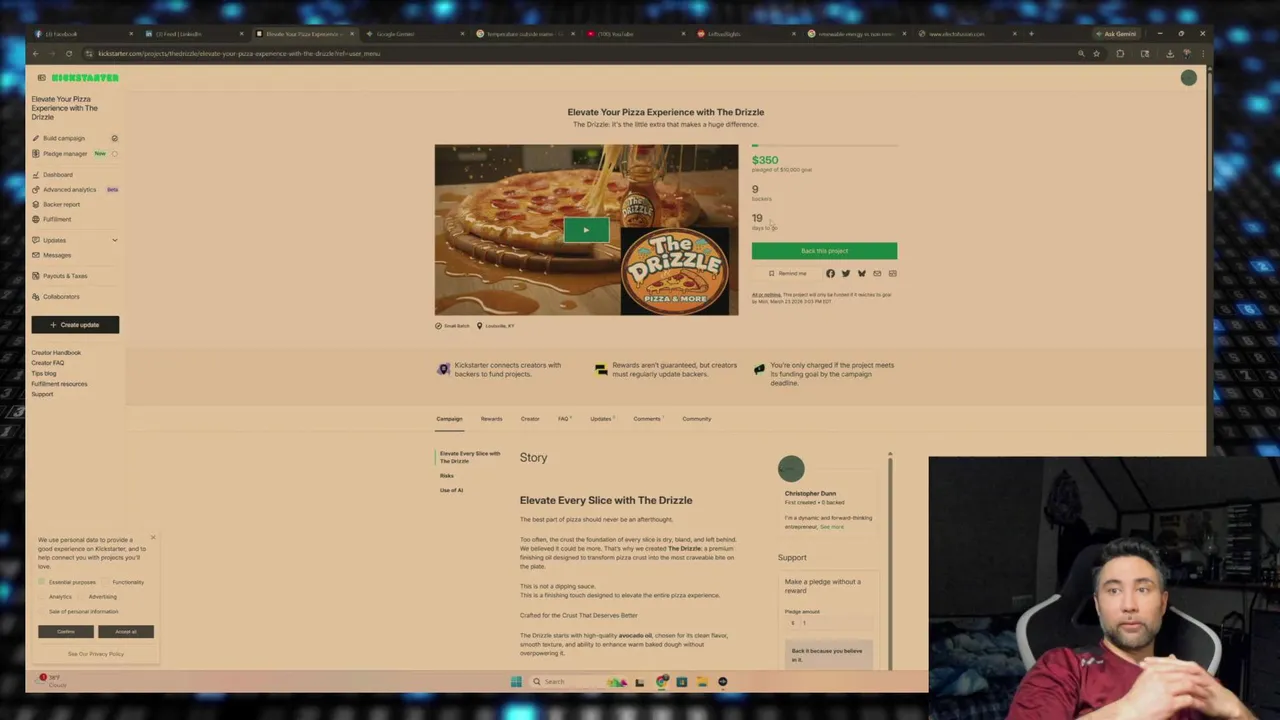Viewport: 1280px width, 720px height.
Task: Click the Small Batch category tag
Action: pos(452,326)
